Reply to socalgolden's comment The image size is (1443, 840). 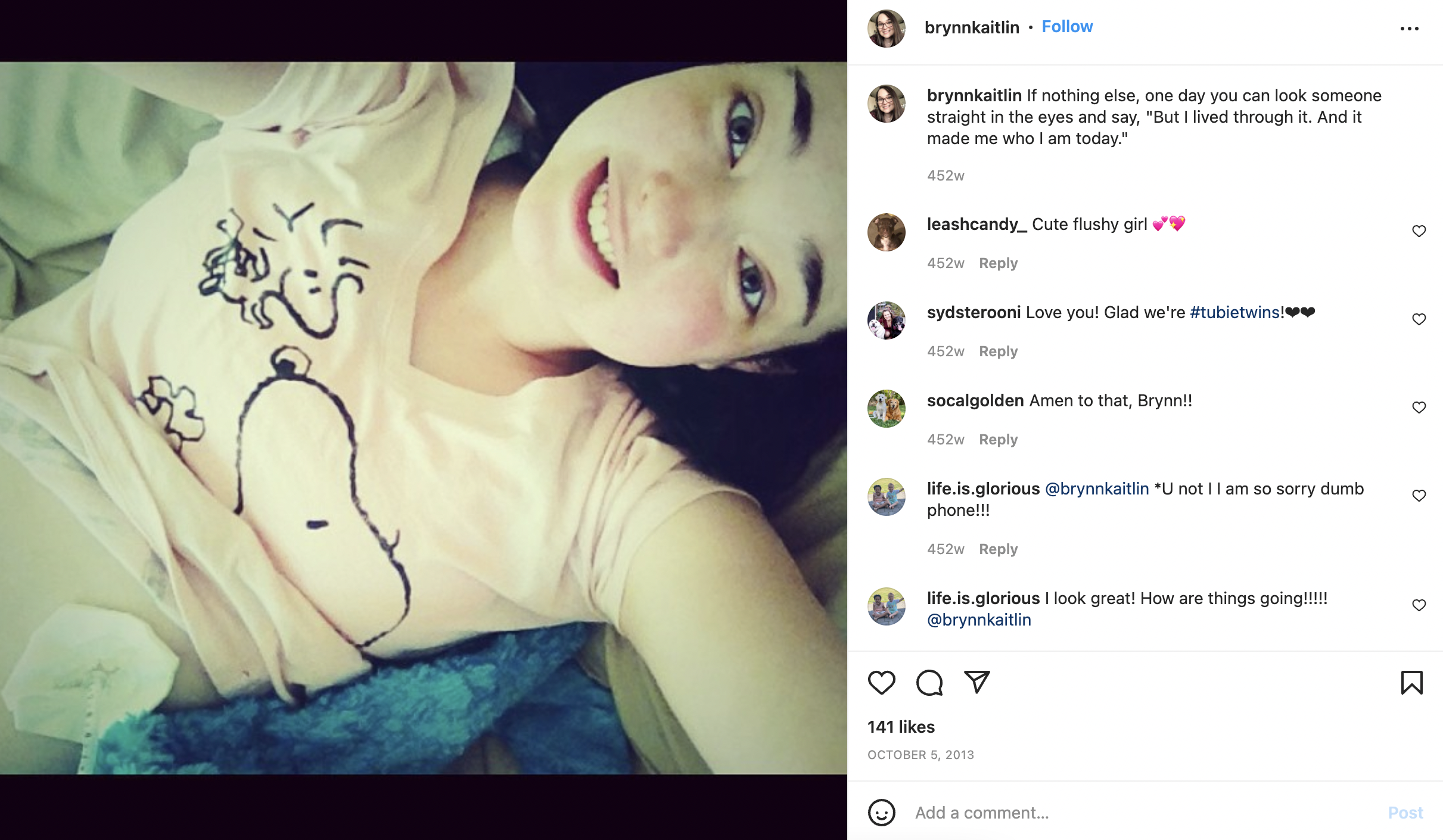(998, 440)
